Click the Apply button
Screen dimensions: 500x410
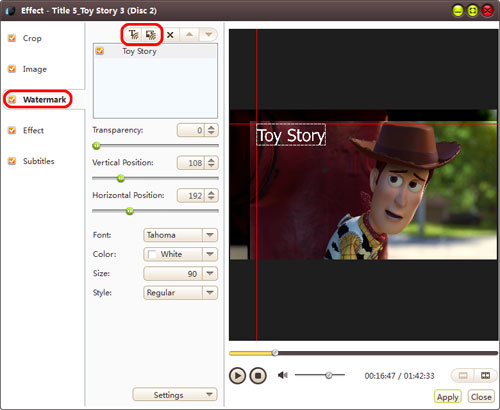448,397
